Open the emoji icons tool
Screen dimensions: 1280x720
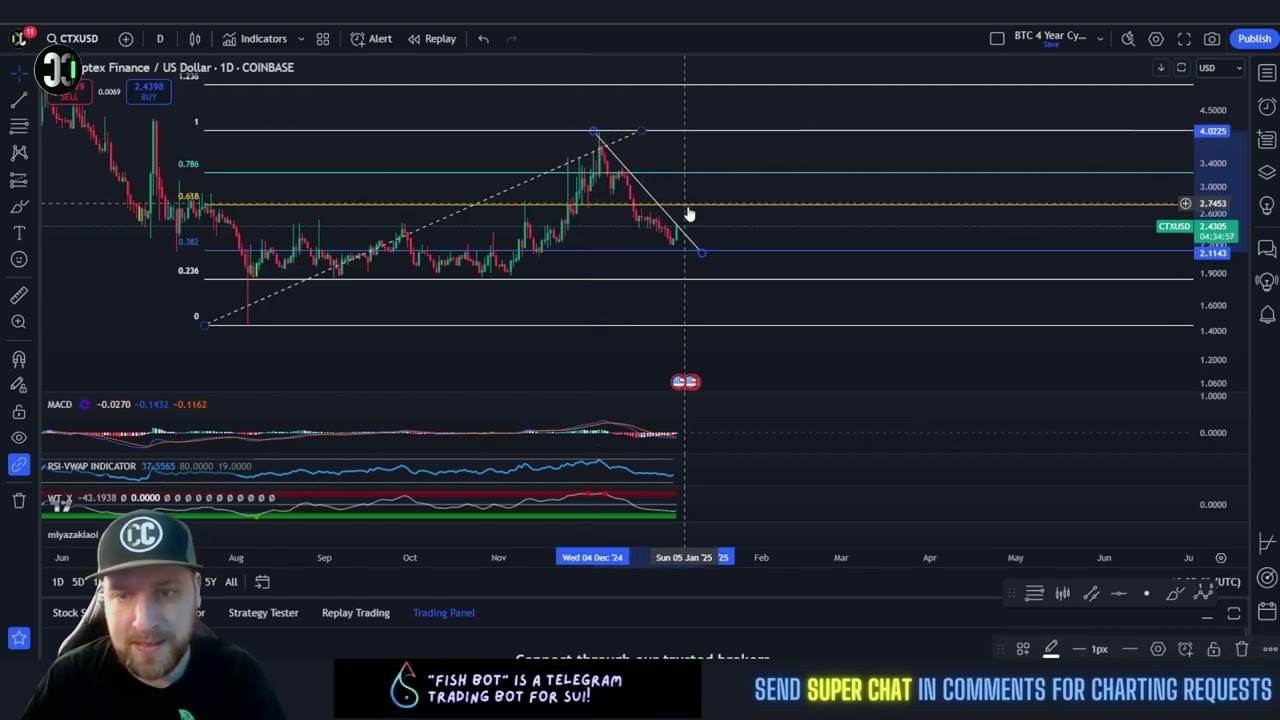pyautogui.click(x=19, y=260)
